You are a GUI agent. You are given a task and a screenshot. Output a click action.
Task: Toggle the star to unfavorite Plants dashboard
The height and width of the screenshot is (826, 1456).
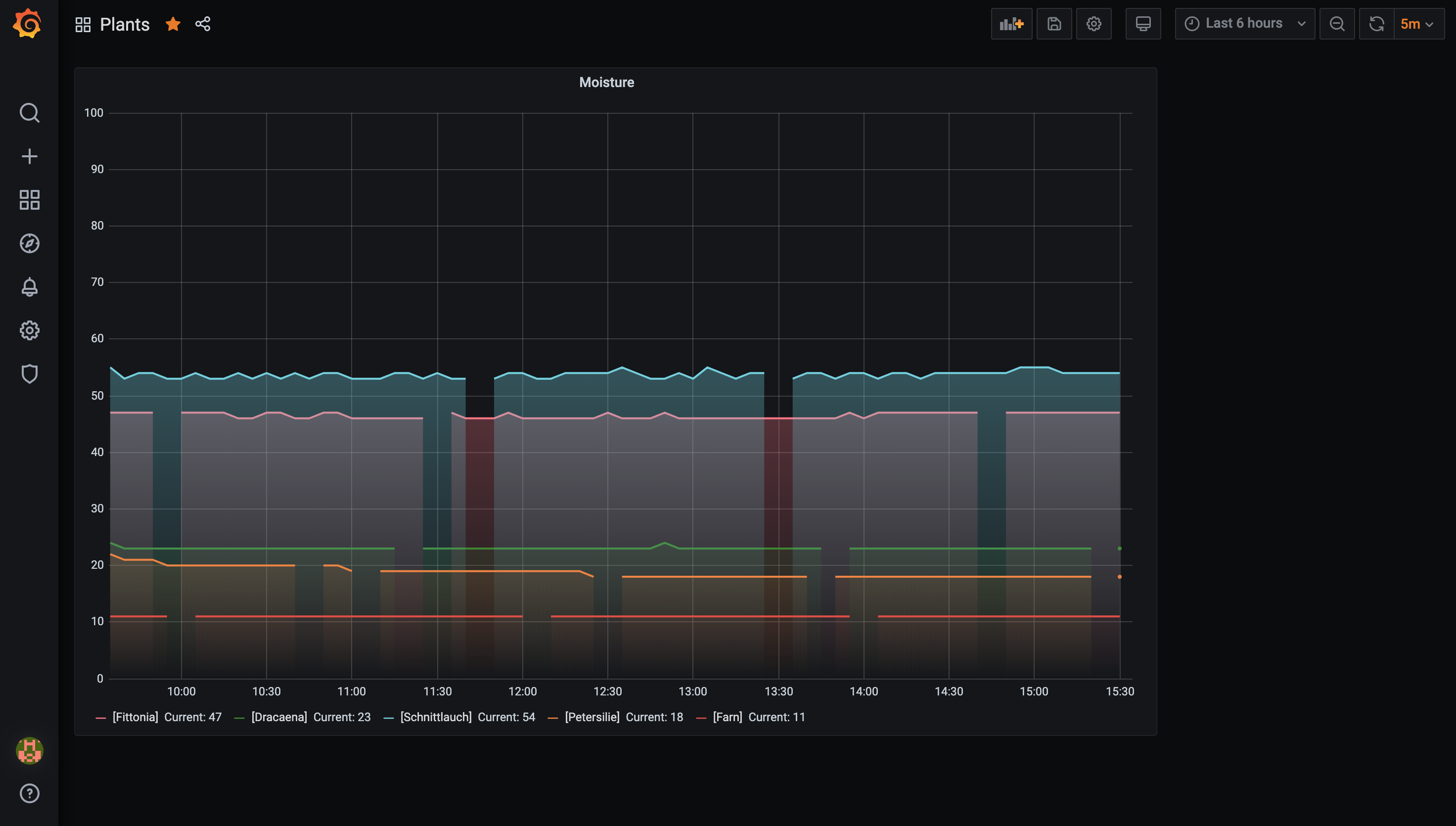point(173,24)
